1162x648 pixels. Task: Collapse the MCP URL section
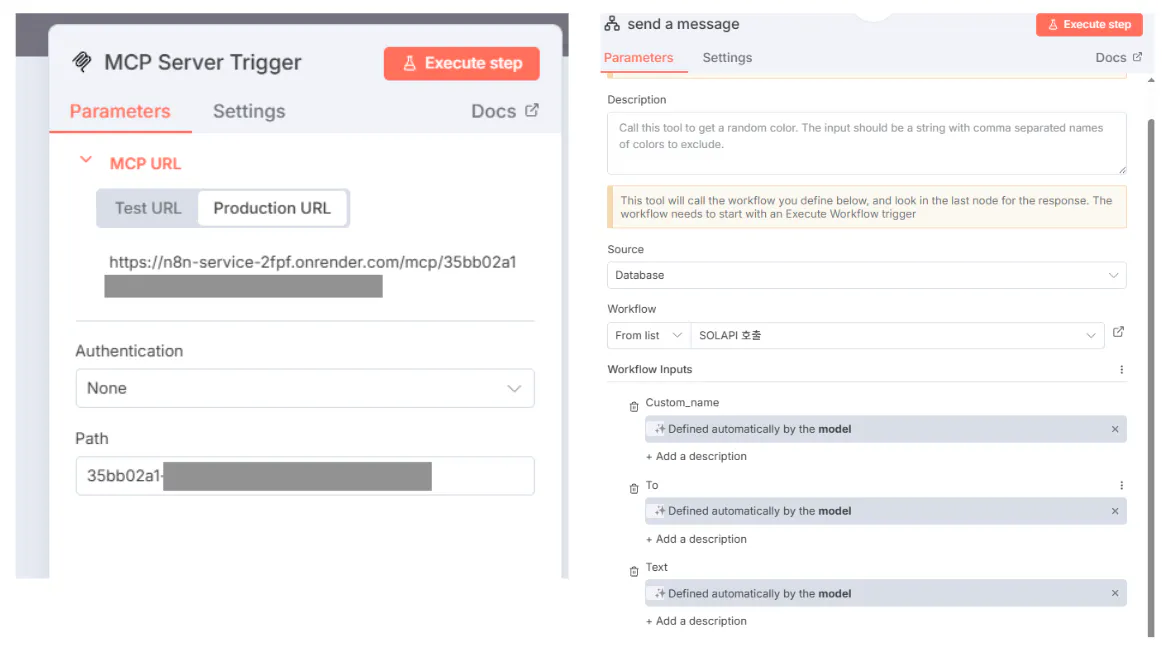point(86,161)
